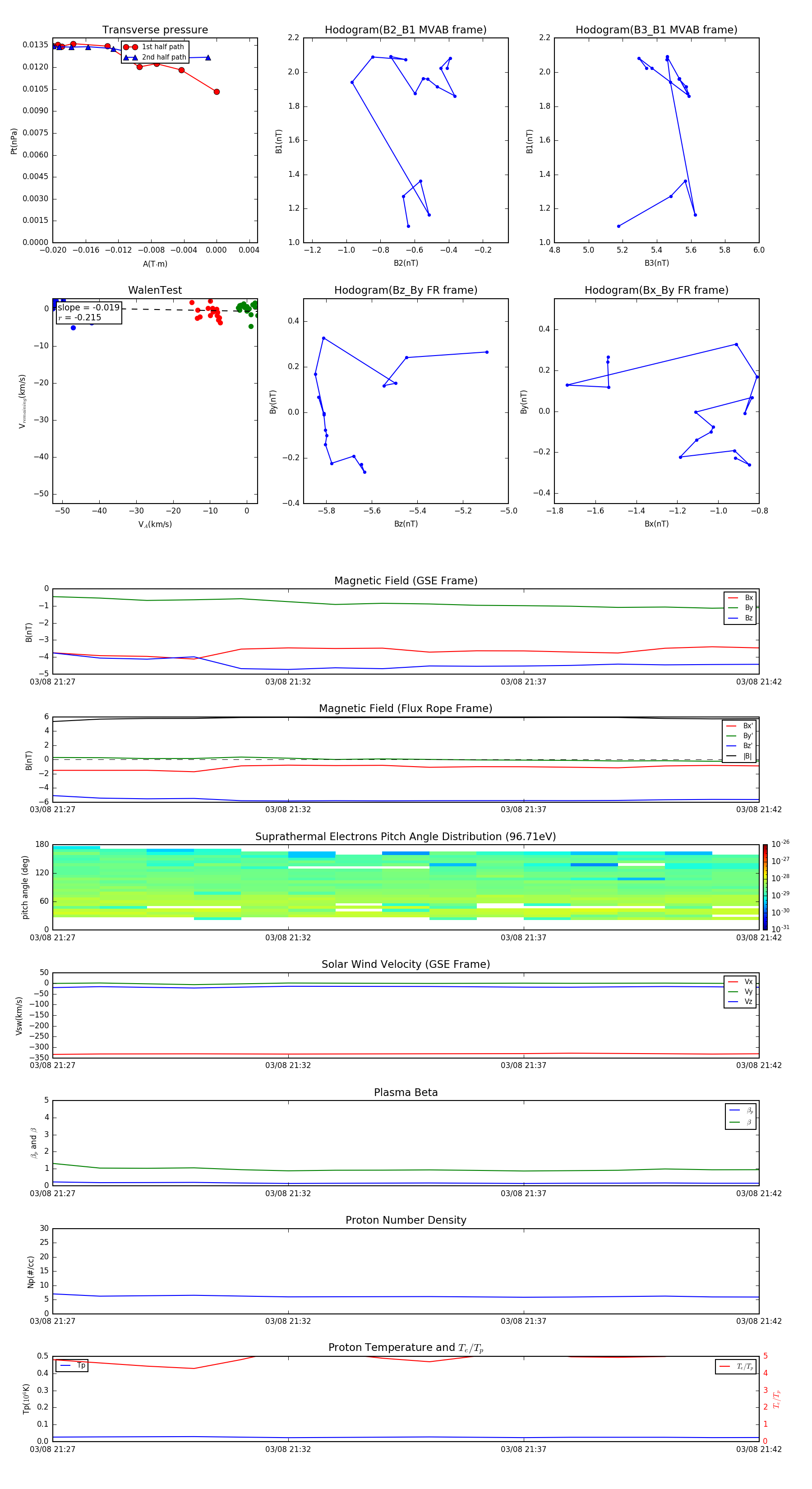The height and width of the screenshot is (1489, 812).
Task: Click the red 1st half path endpoint near A=0
Action: (x=217, y=92)
